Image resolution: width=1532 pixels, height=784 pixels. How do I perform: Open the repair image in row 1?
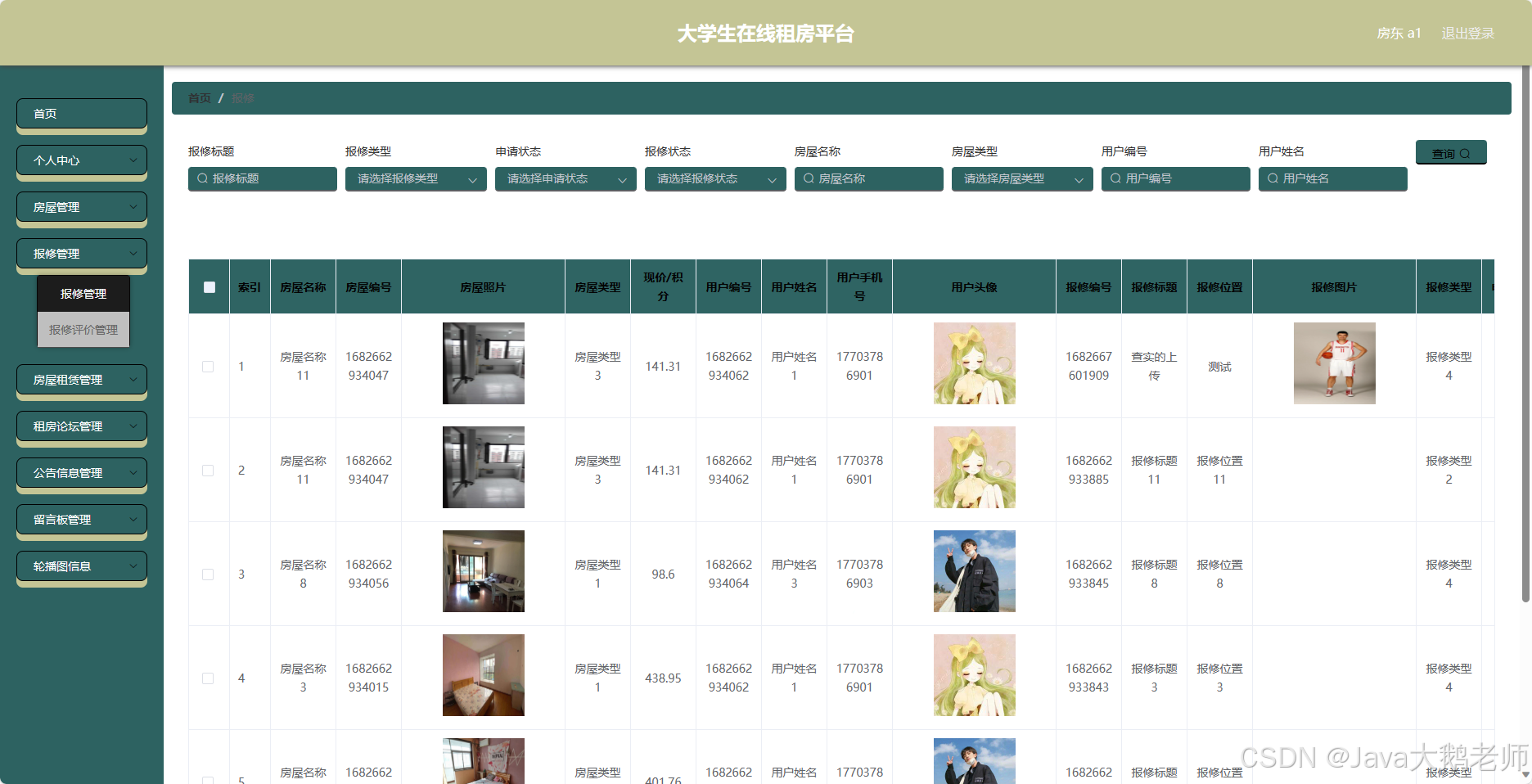coord(1335,363)
